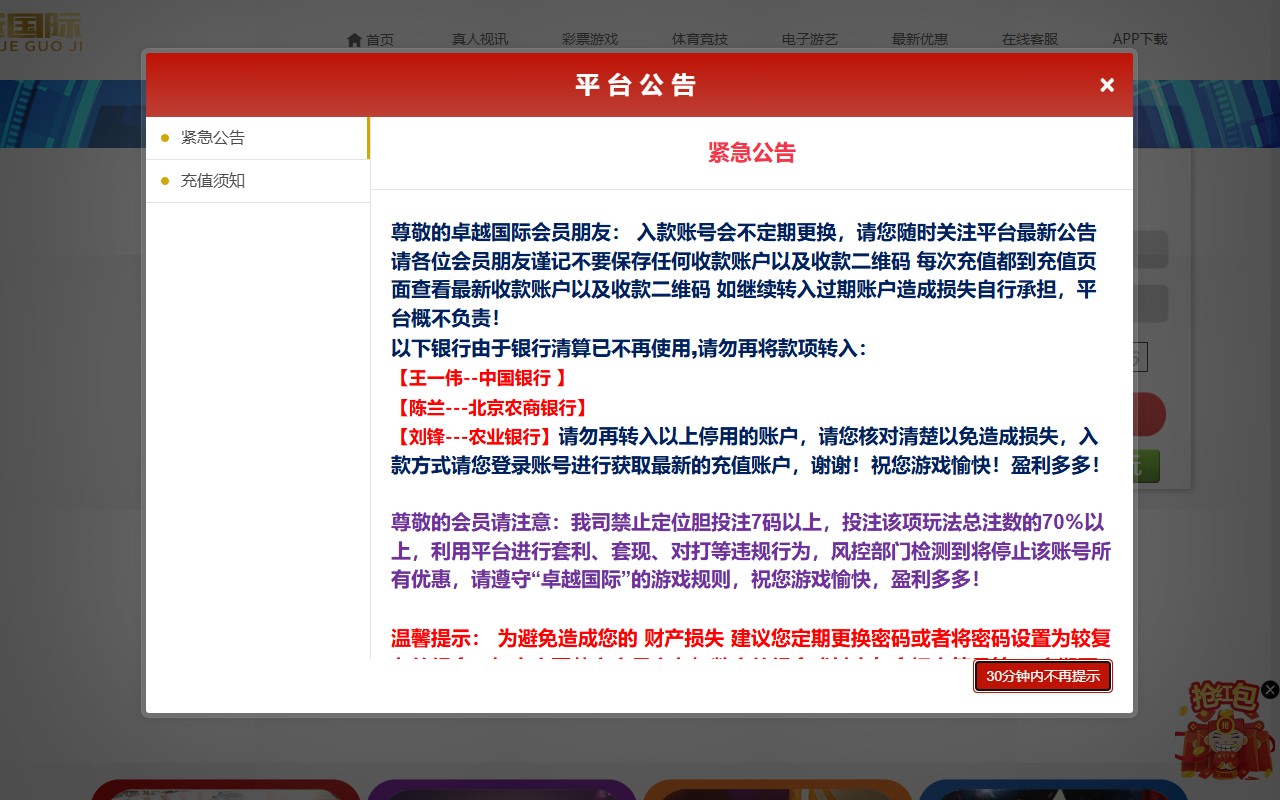The height and width of the screenshot is (800, 1280).
Task: Open the 首页 navigation link
Action: [x=370, y=39]
